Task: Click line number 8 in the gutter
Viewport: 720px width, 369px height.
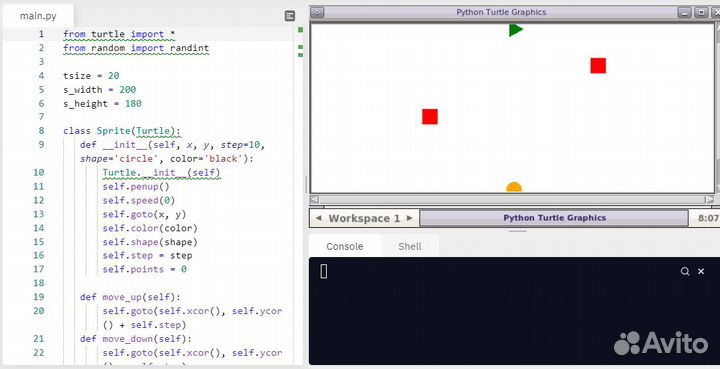Action: point(41,131)
